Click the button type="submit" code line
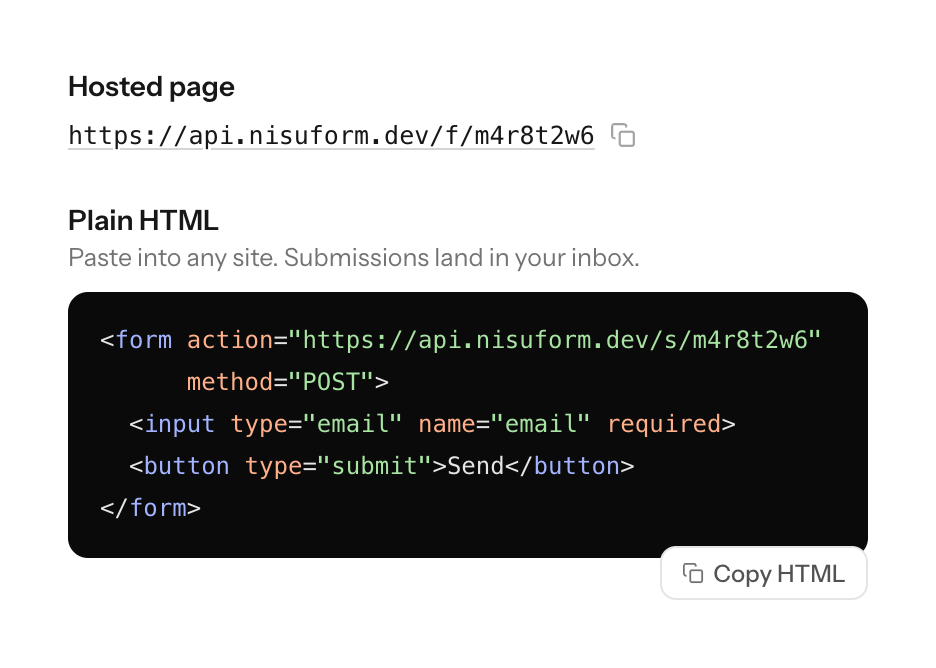Viewport: 936px width, 668px height. [x=381, y=466]
